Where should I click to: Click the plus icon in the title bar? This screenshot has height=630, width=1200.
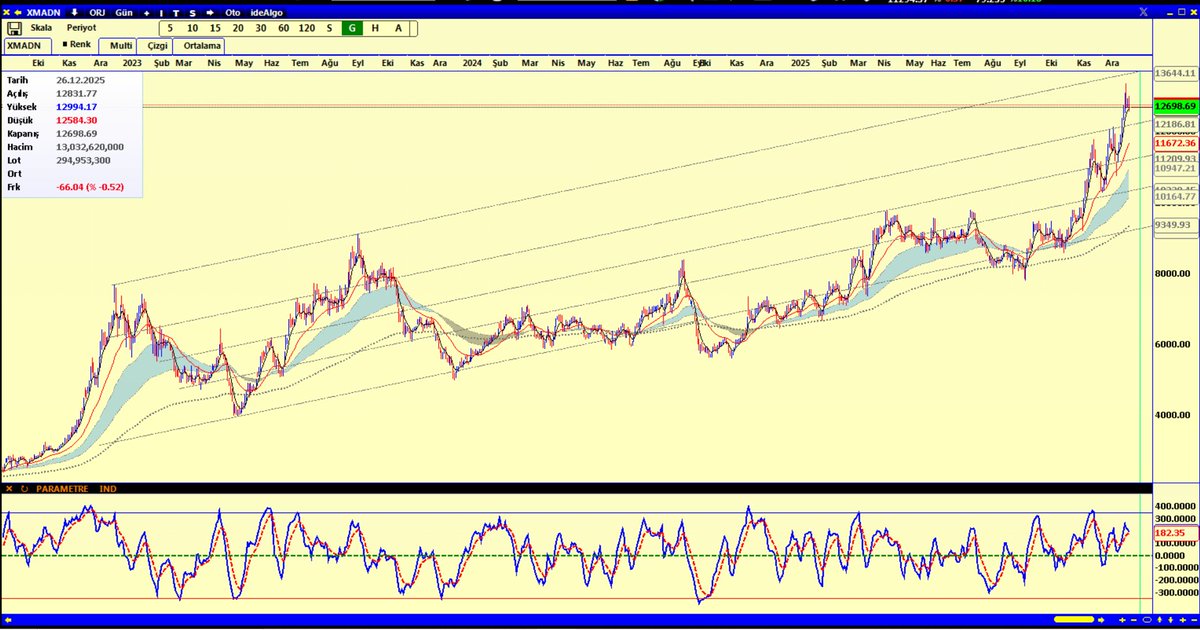click(x=147, y=14)
